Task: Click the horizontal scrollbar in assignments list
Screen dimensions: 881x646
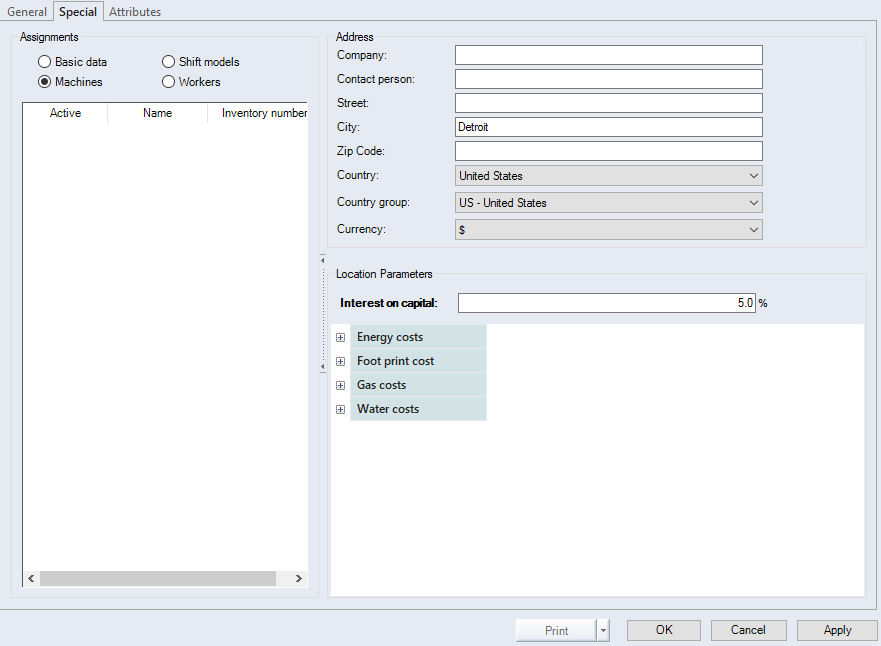Action: pyautogui.click(x=157, y=579)
